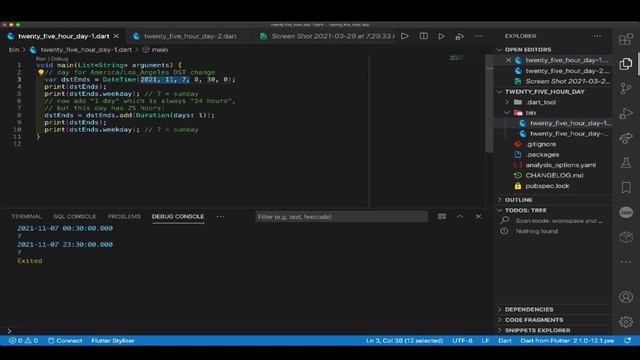Open the Explorer files icon in activity bar
Image resolution: width=640 pixels, height=360 pixels.
pos(625,64)
